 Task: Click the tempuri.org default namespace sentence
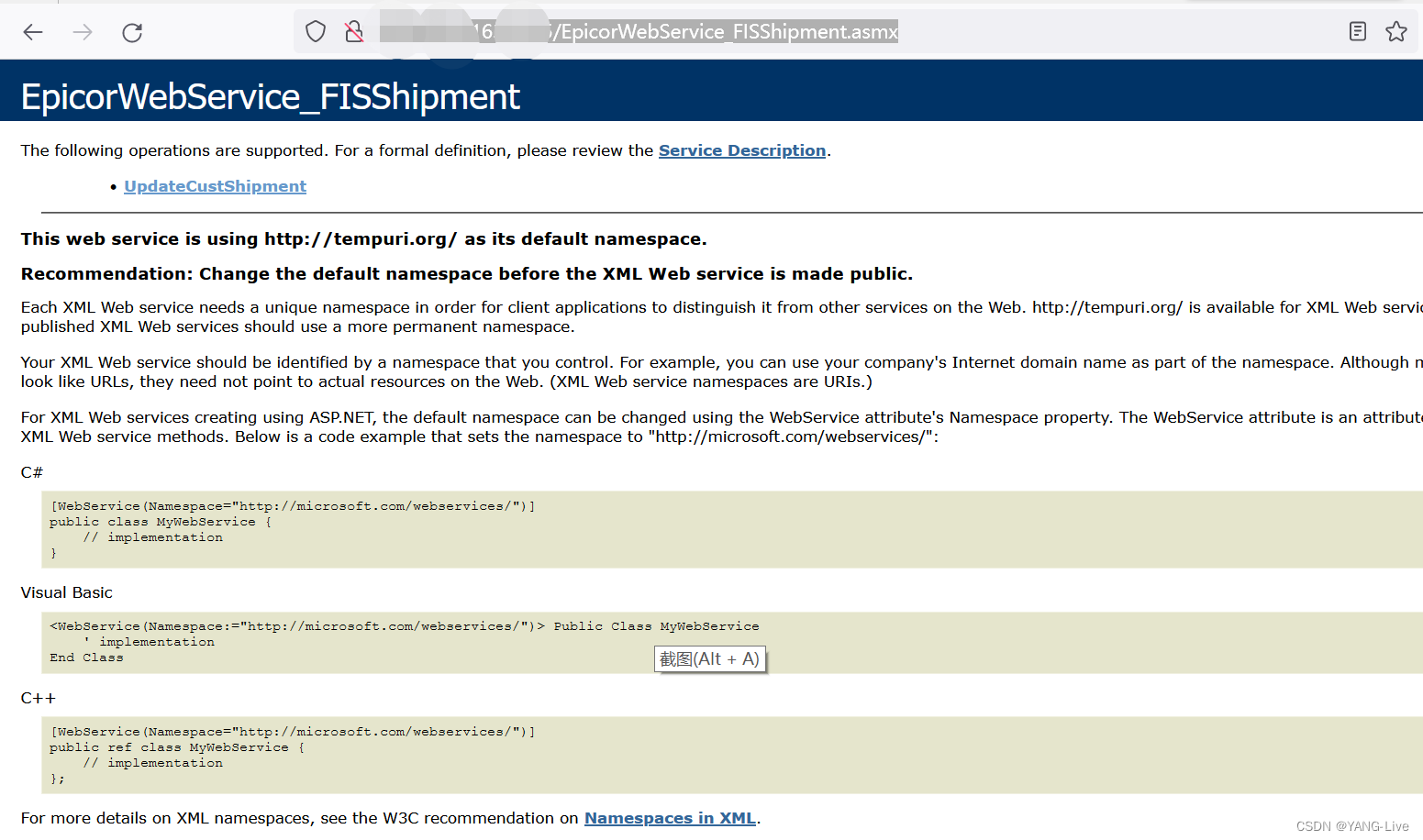pyautogui.click(x=363, y=239)
